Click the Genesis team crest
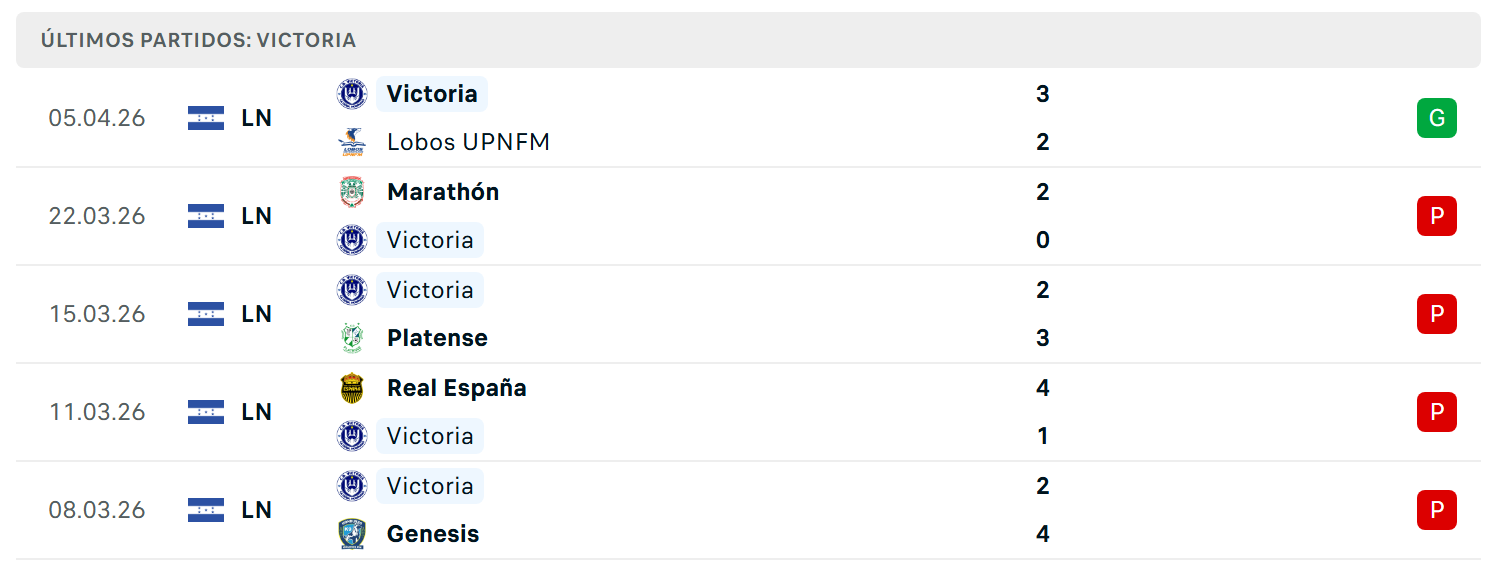The width and height of the screenshot is (1499, 569). 352,534
